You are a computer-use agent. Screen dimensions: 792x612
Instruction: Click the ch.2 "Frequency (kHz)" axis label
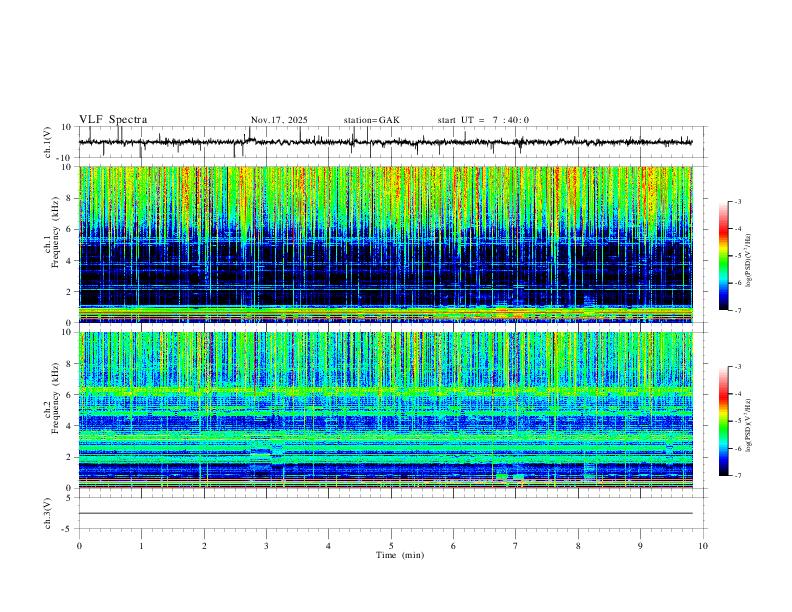pyautogui.click(x=56, y=398)
